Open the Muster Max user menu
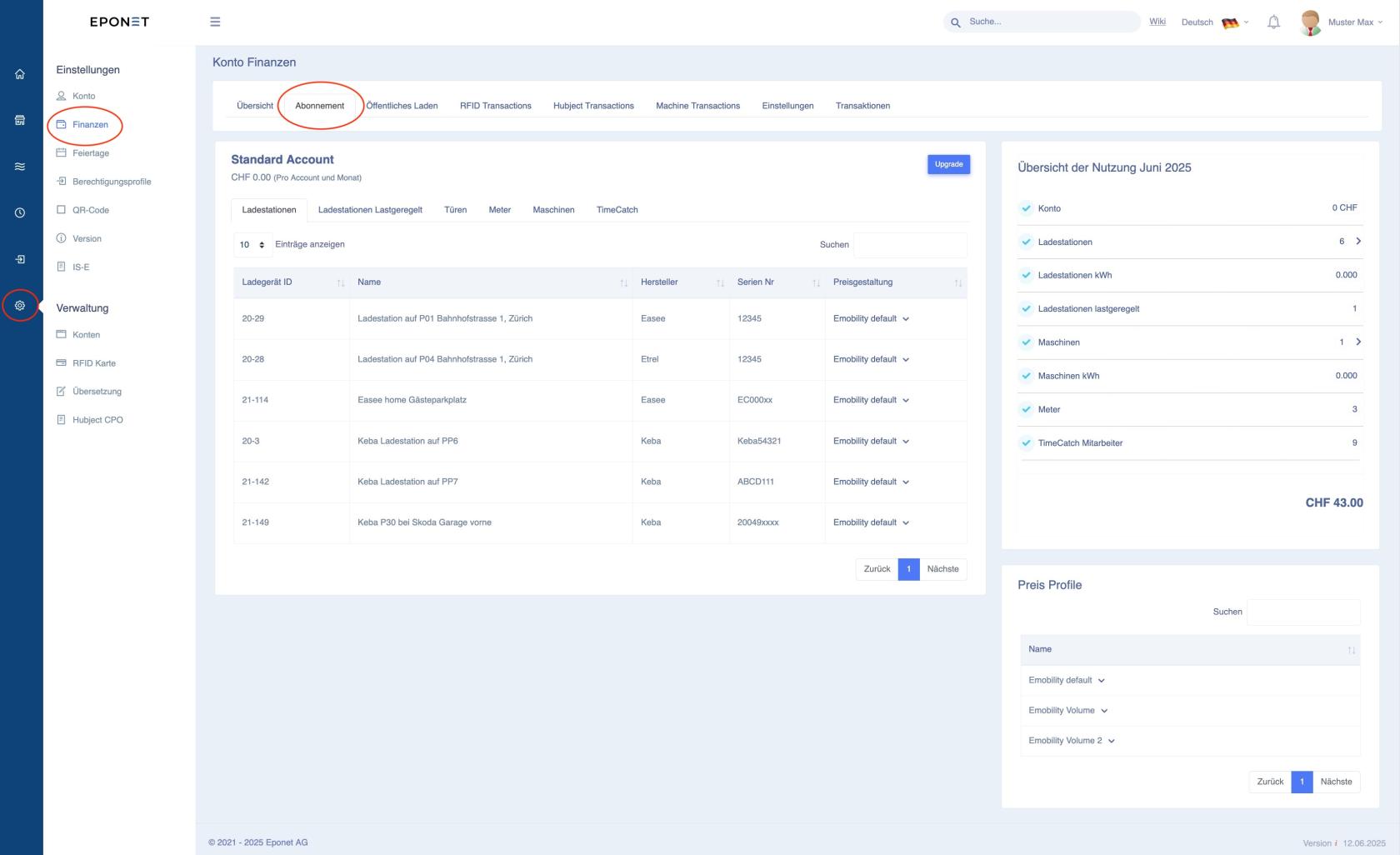The image size is (1400, 855). pos(1355,22)
